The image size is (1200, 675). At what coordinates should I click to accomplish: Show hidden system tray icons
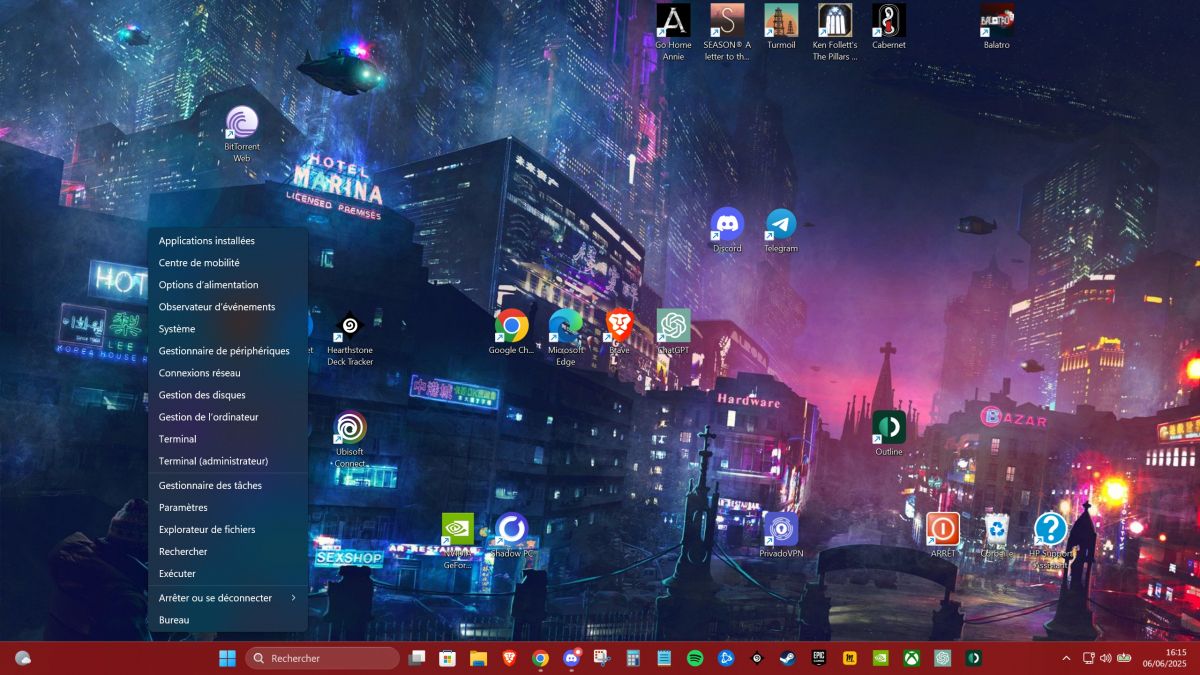pos(1066,658)
